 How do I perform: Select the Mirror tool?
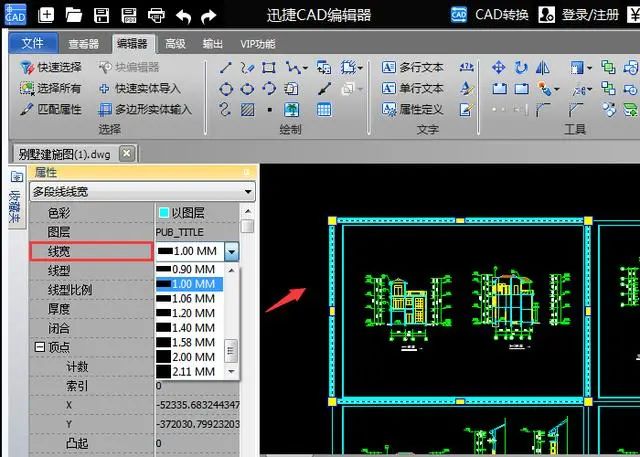(543, 67)
